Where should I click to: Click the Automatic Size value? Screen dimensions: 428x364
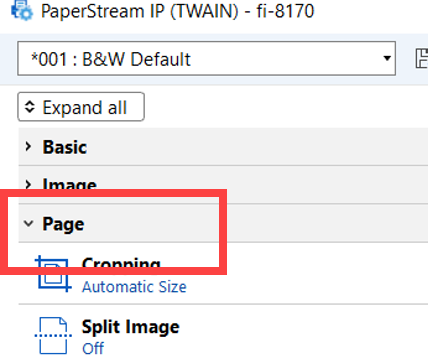pyautogui.click(x=134, y=287)
